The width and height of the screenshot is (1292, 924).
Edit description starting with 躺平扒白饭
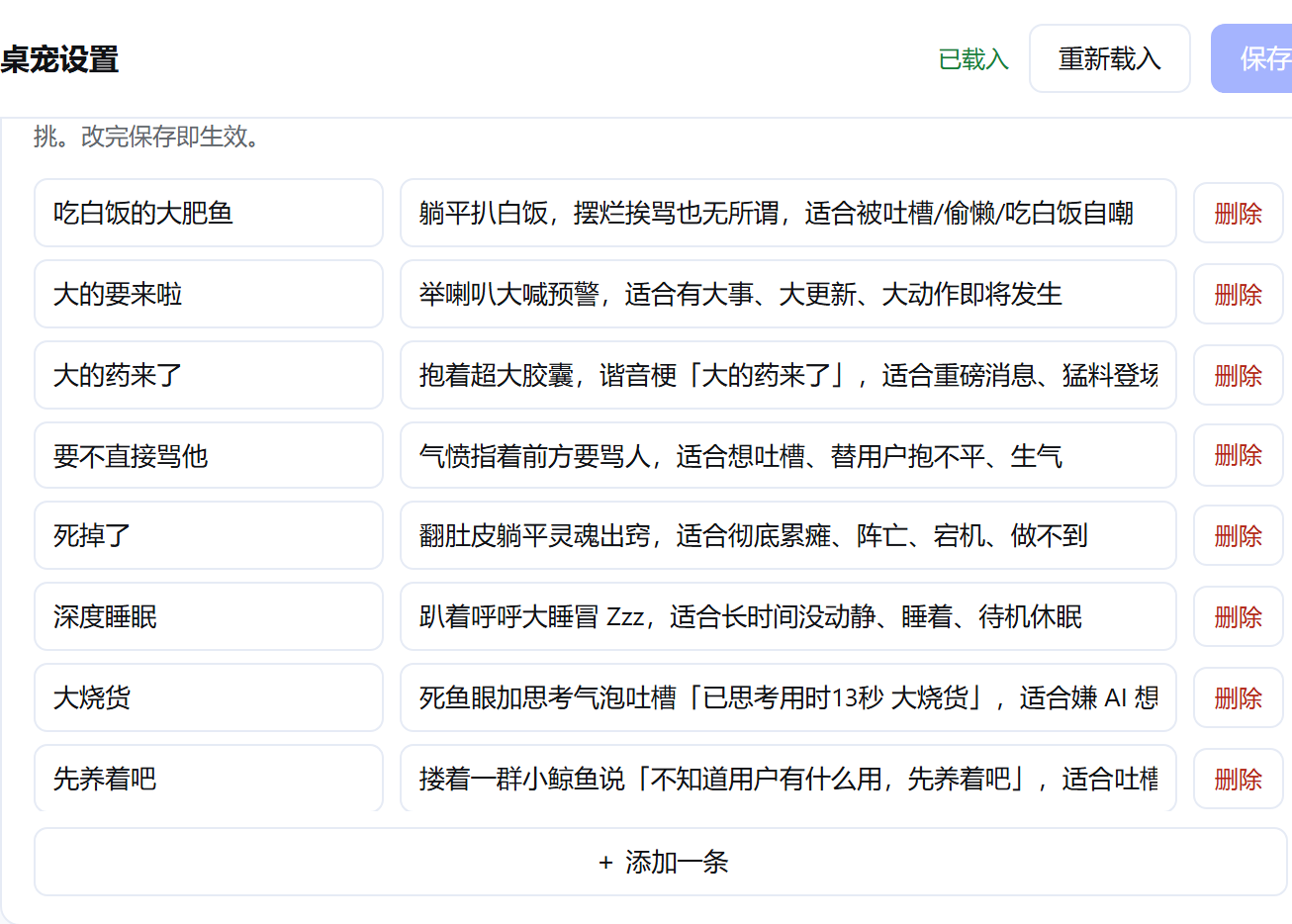tap(788, 213)
